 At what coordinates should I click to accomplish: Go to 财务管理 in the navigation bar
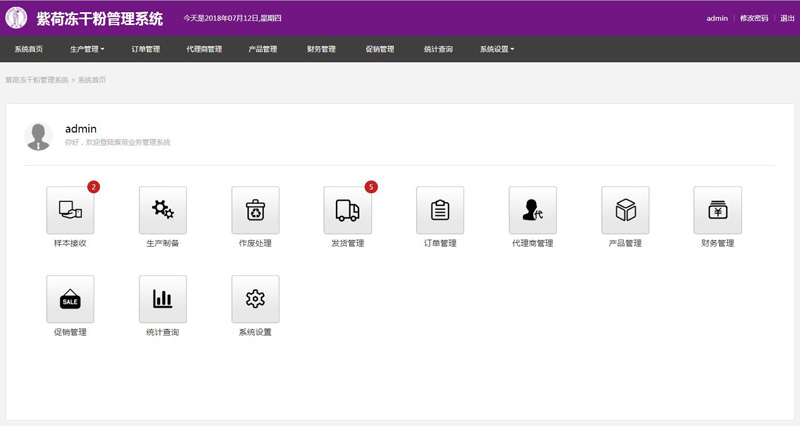click(321, 49)
